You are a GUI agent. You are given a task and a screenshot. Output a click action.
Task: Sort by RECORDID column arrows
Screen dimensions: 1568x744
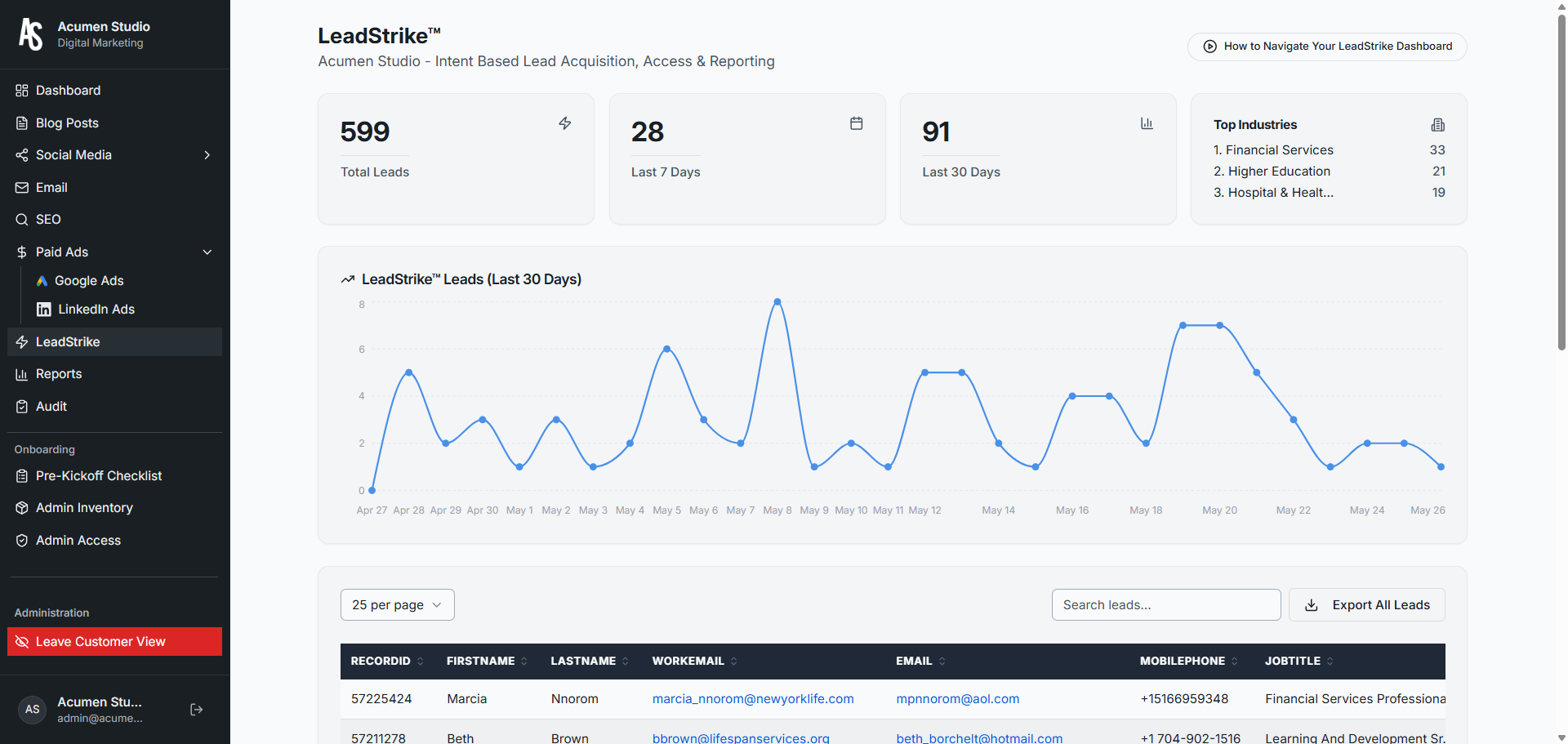coord(421,662)
